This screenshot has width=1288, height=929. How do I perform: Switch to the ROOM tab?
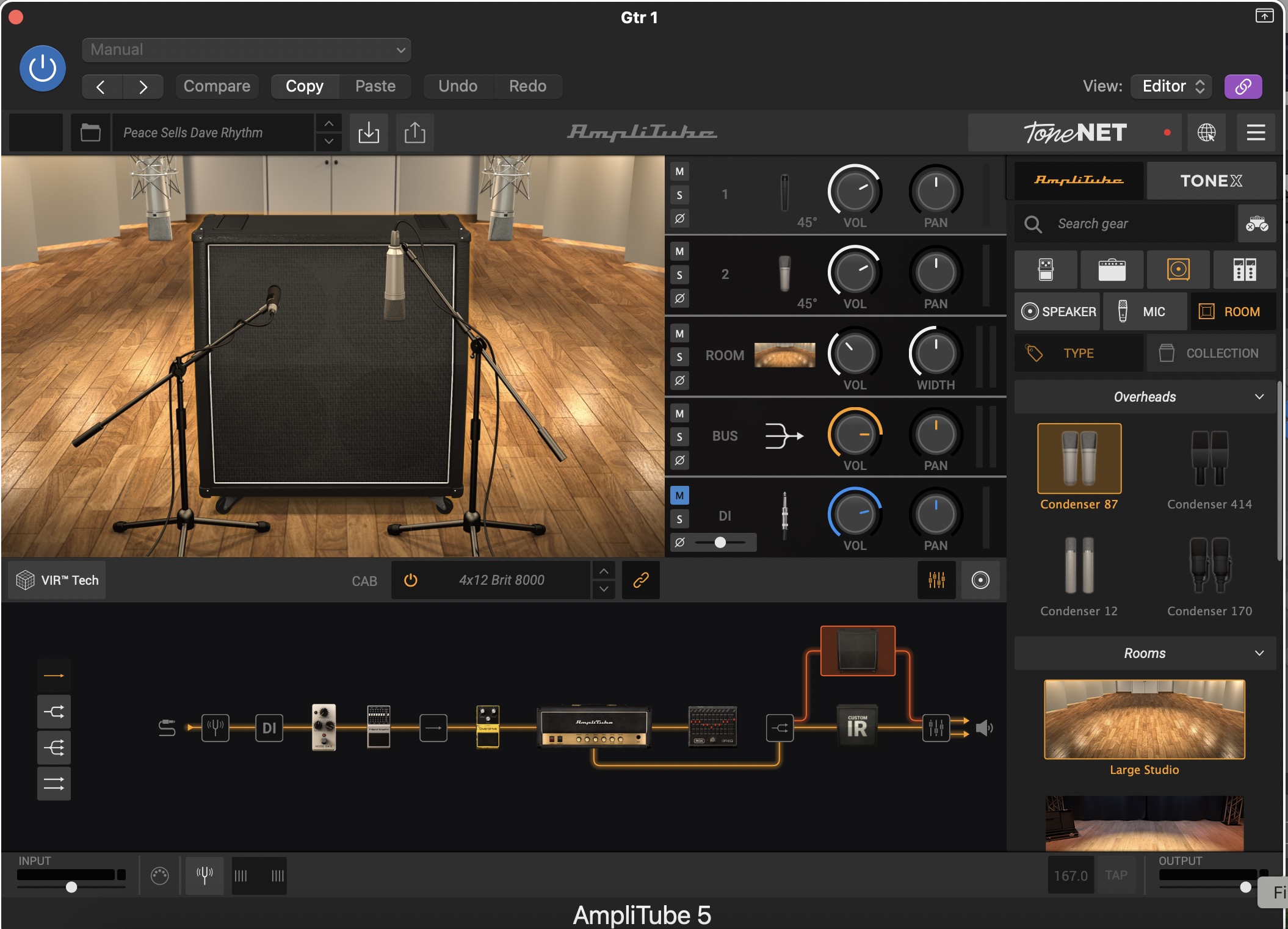coord(1232,311)
